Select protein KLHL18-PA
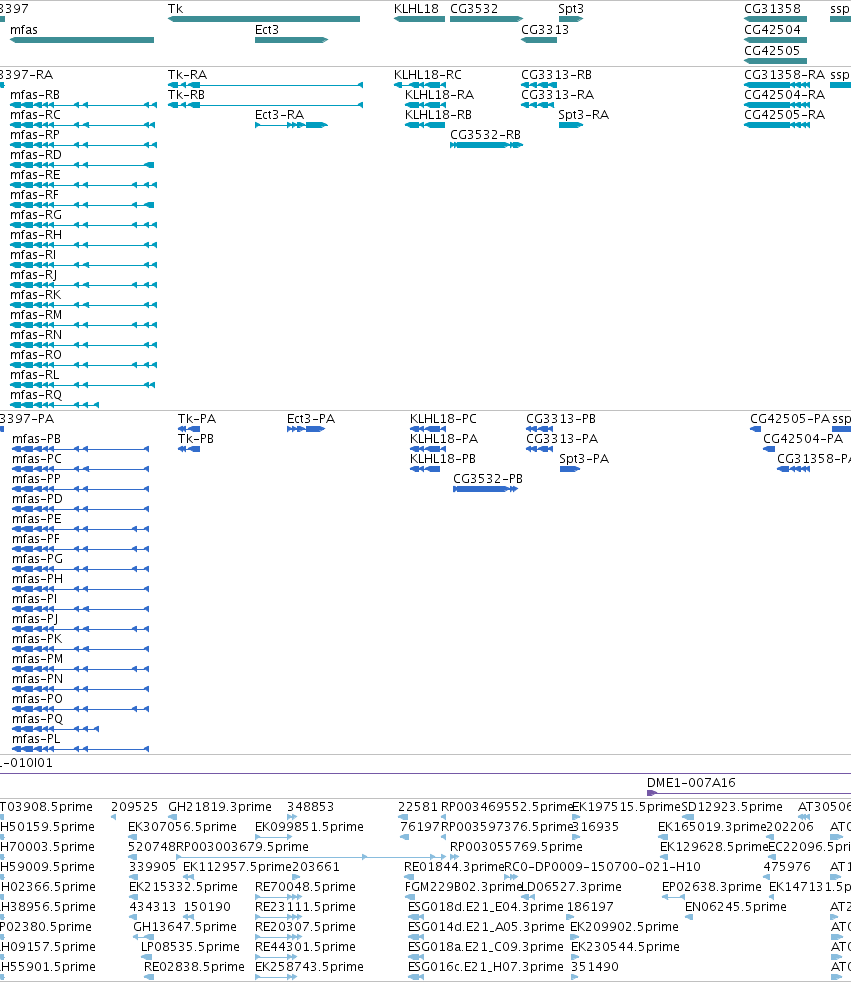Image resolution: width=851 pixels, height=982 pixels. [x=428, y=449]
